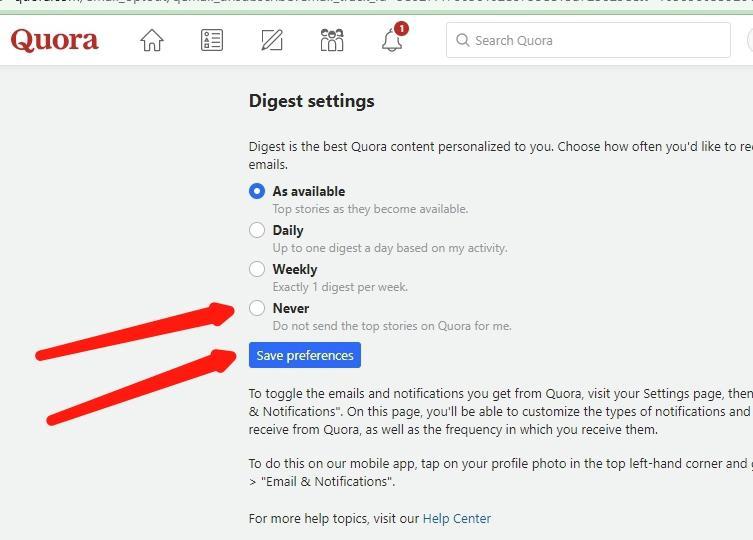Click the Quora logo
The image size is (753, 540).
(54, 40)
